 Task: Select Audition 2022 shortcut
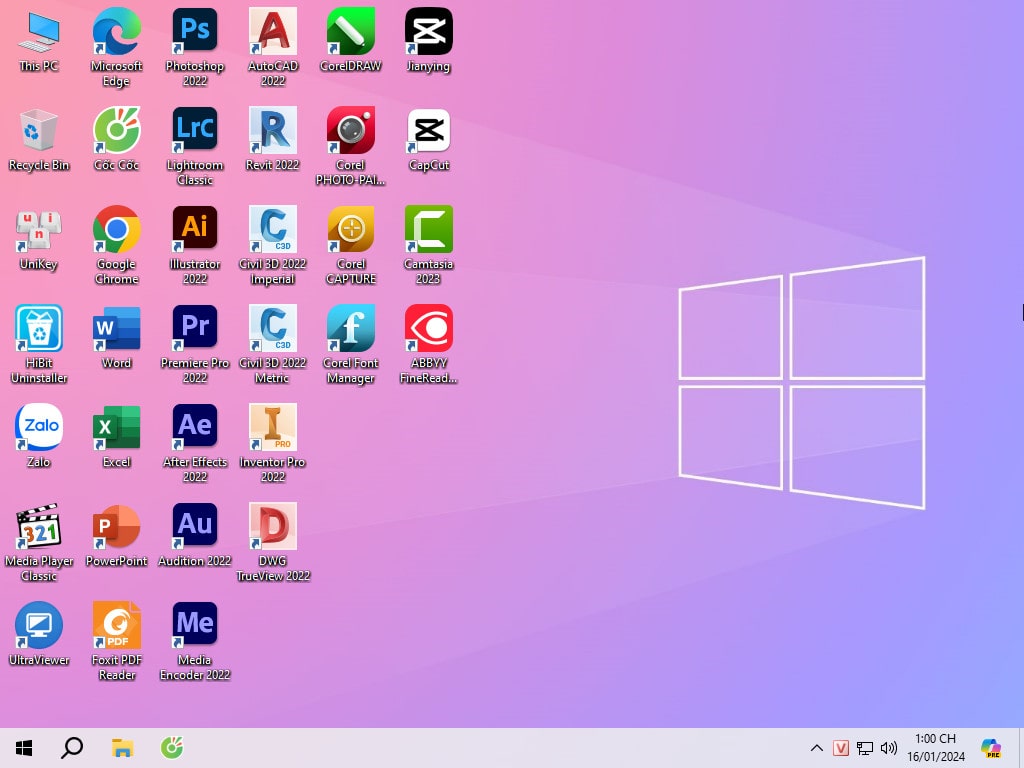pos(195,536)
